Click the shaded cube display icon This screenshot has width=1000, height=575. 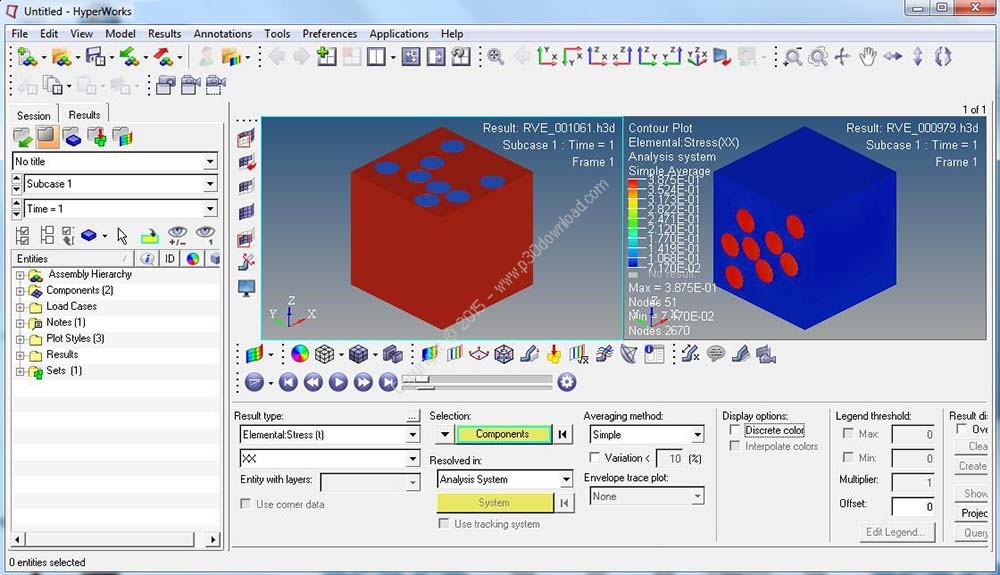(x=358, y=354)
